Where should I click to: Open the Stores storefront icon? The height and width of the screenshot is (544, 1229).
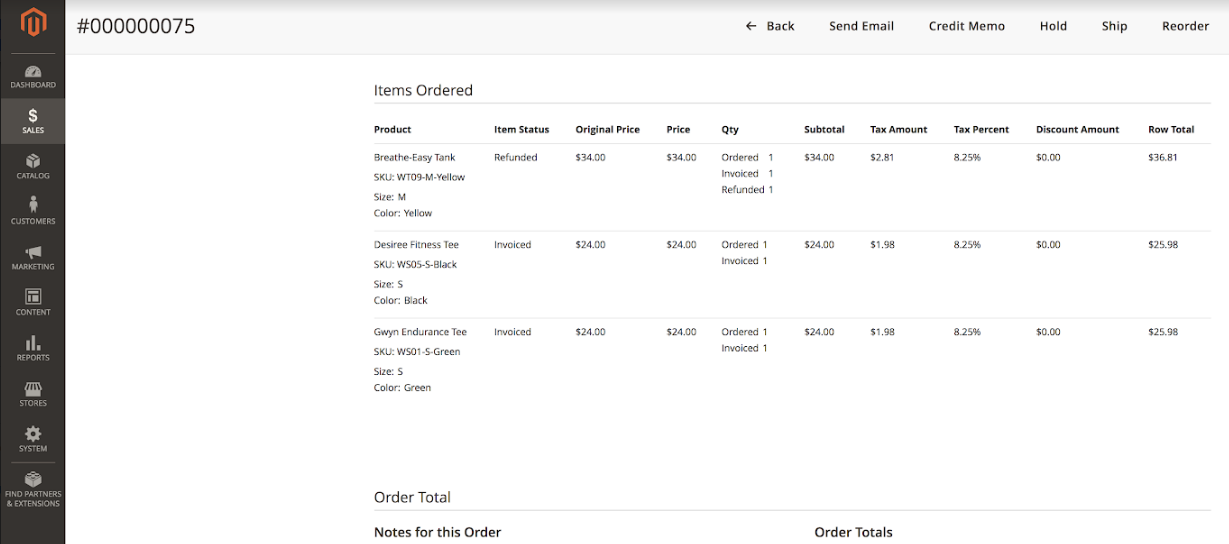pyautogui.click(x=33, y=389)
